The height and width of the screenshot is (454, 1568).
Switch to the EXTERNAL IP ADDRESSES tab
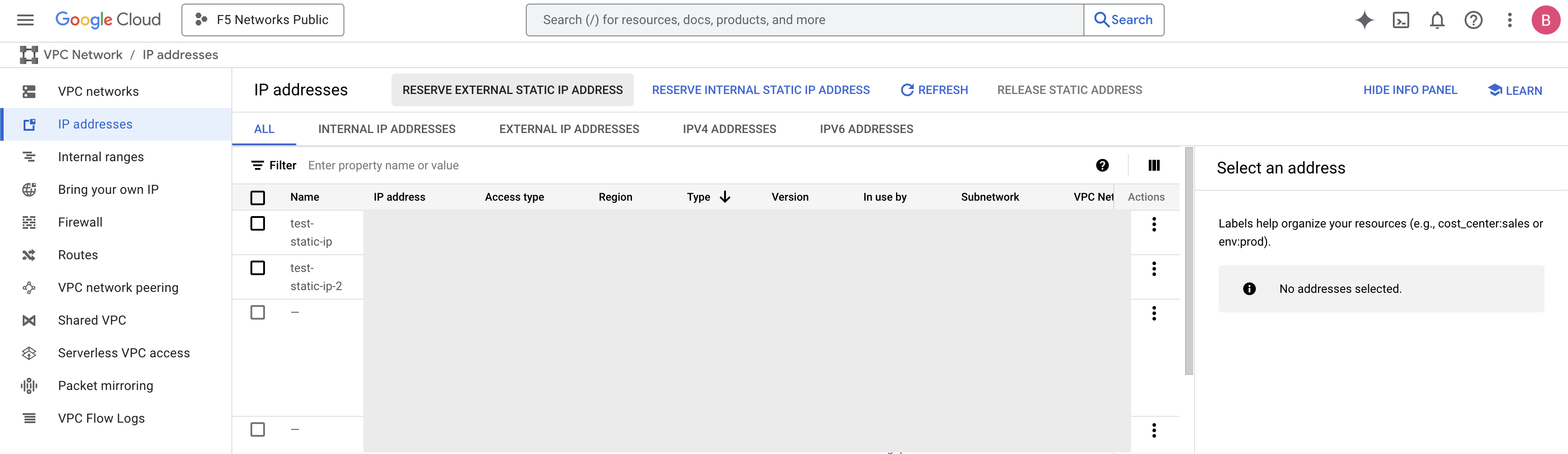569,128
